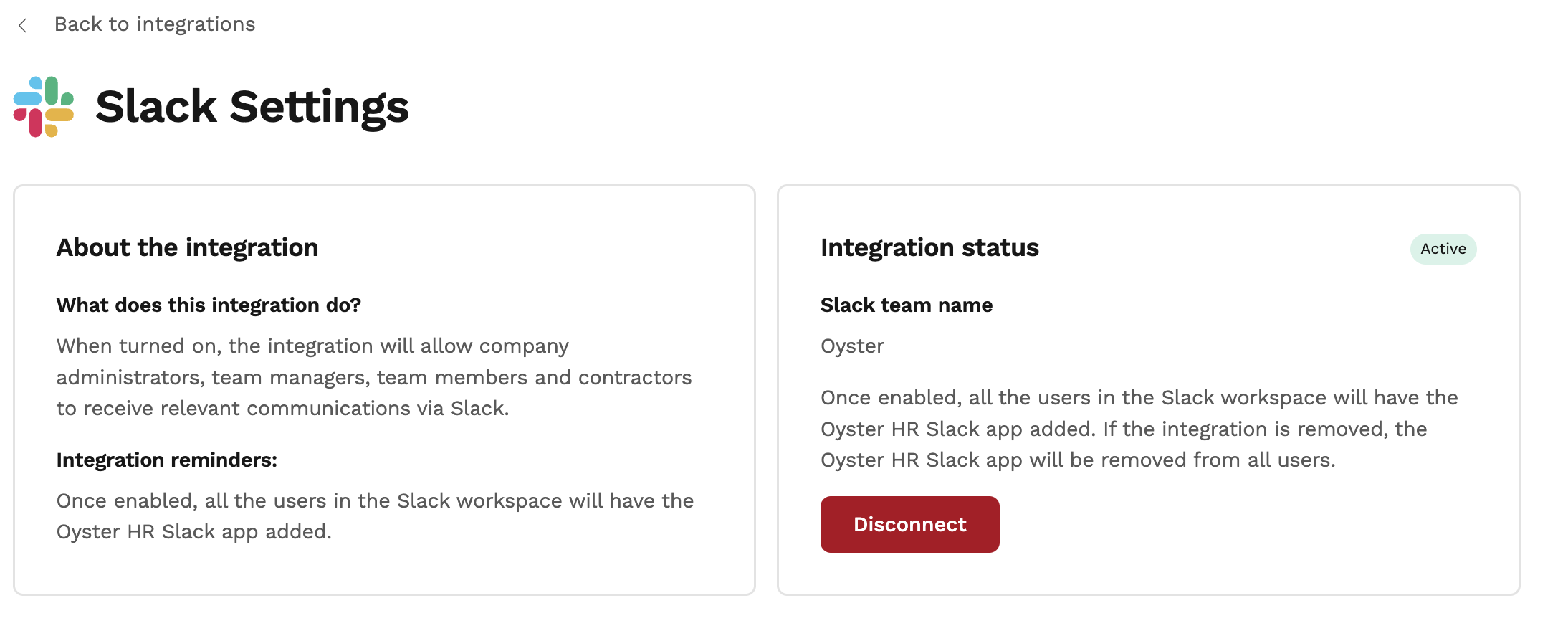
Task: Select the Slack Settings page title
Action: 252,108
